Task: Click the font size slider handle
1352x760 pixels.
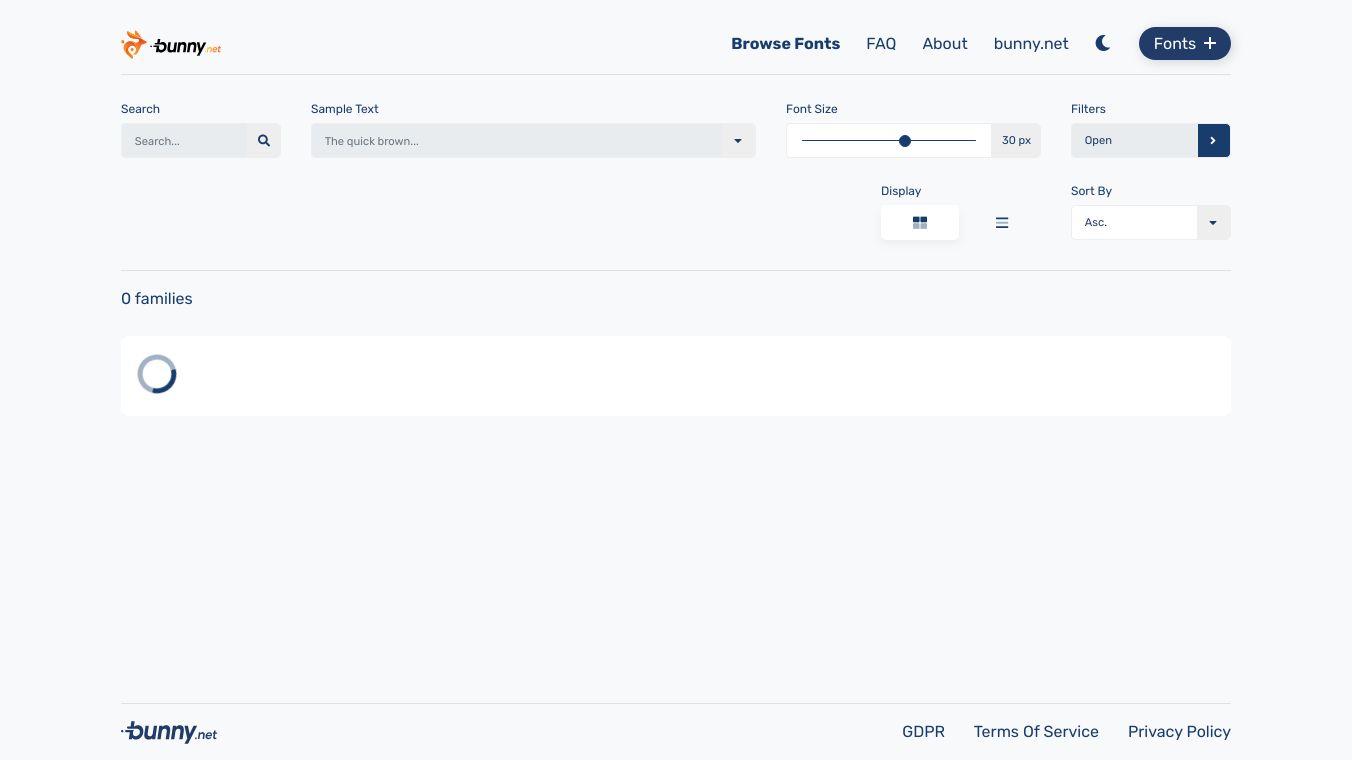Action: click(x=905, y=141)
